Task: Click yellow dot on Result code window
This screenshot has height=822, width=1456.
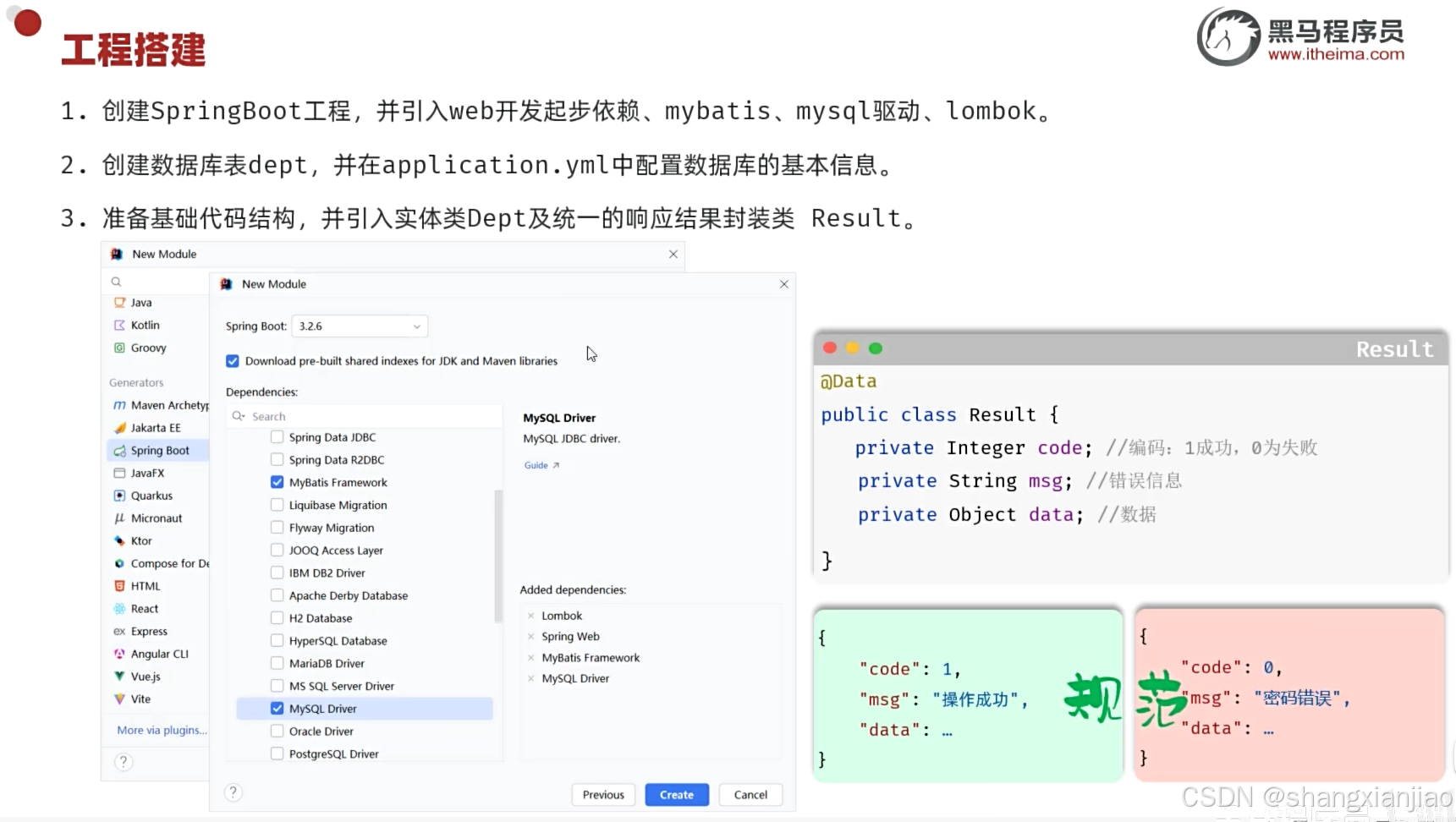Action: 853,348
